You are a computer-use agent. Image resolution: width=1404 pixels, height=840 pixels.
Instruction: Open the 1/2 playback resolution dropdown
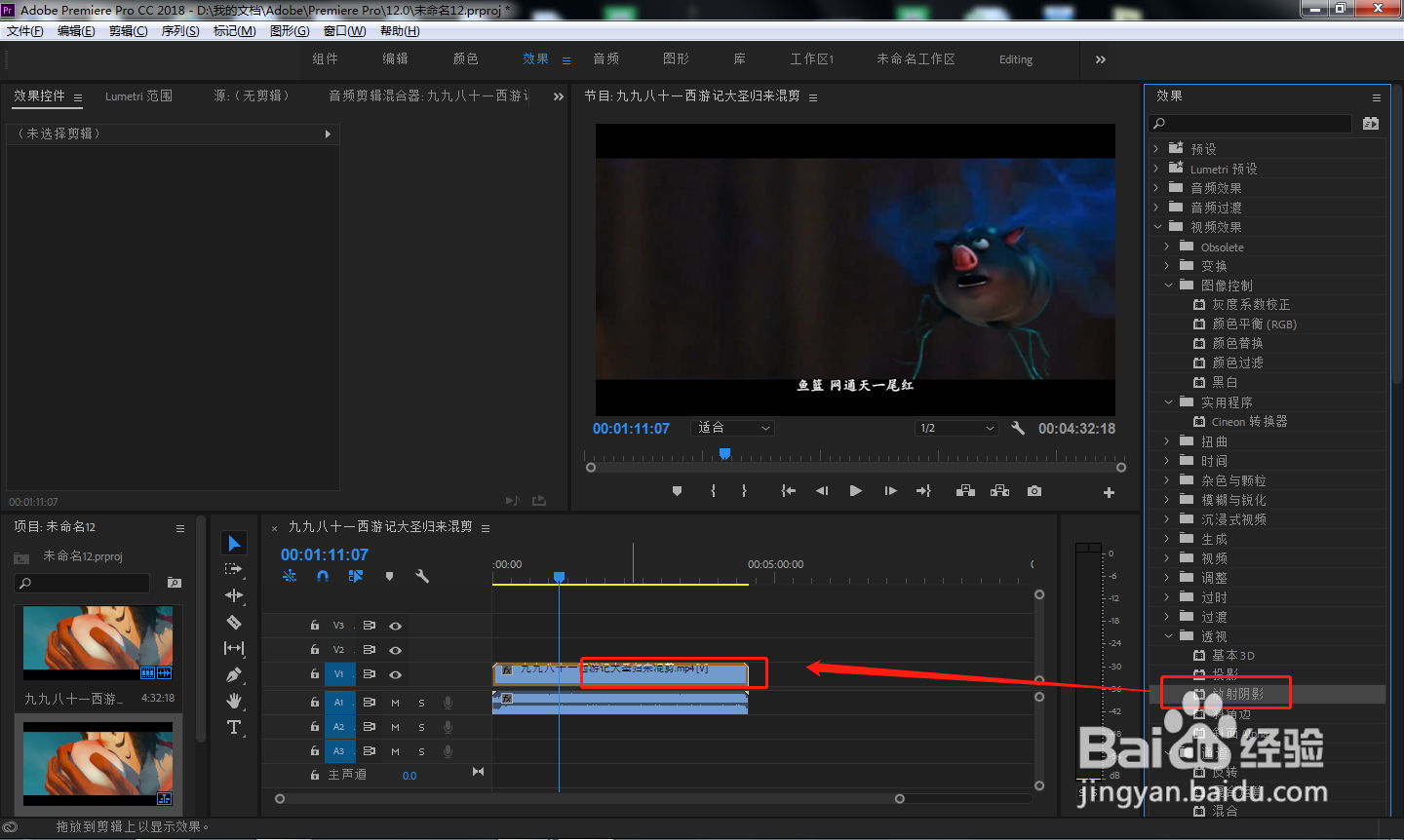956,428
